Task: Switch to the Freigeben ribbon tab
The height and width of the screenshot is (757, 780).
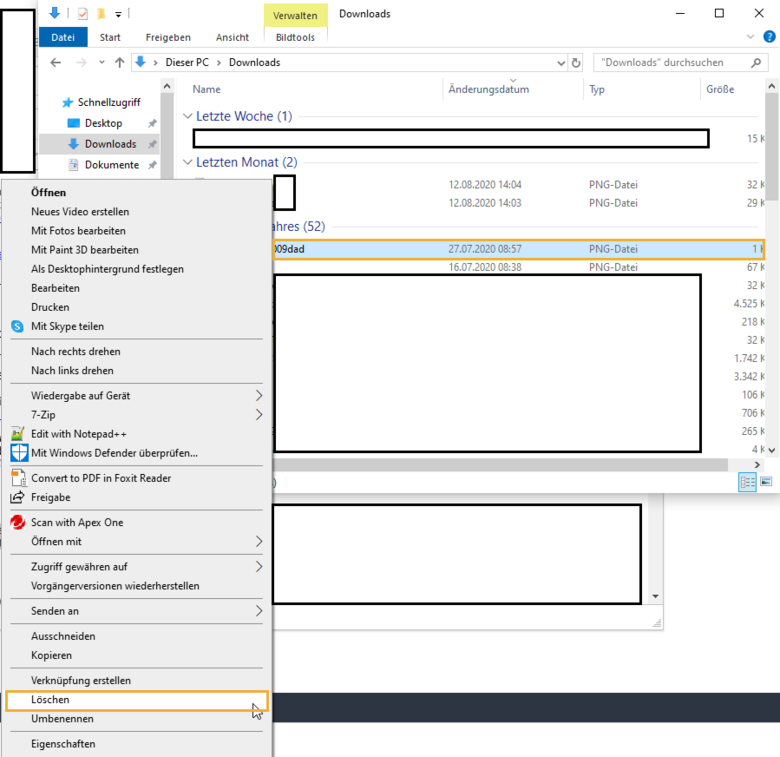Action: [x=168, y=37]
